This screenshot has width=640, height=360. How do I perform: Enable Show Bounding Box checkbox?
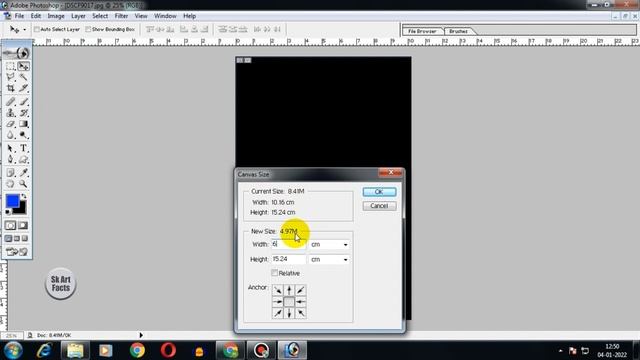pyautogui.click(x=88, y=29)
